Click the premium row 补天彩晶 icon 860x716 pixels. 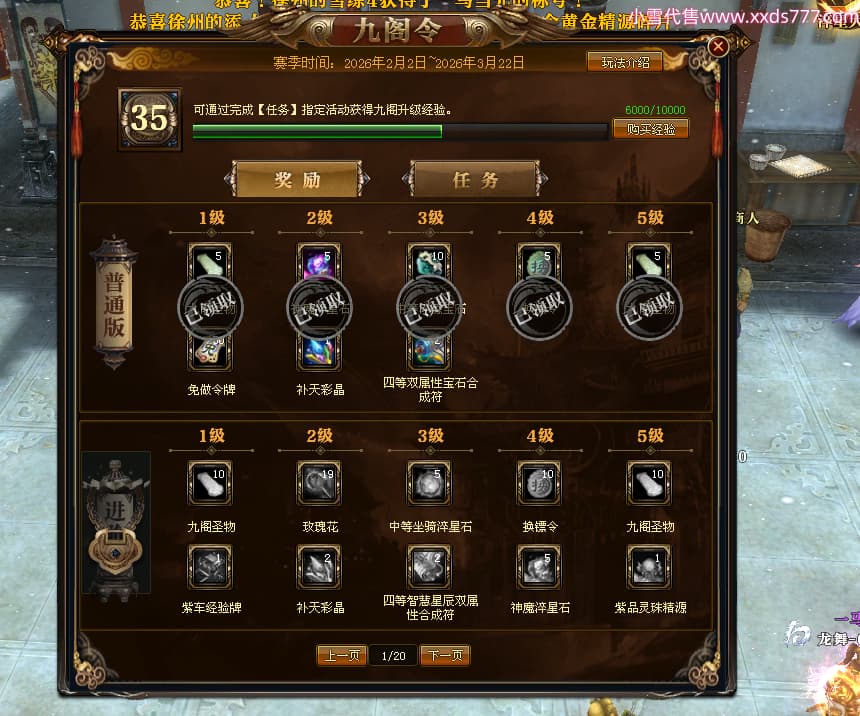point(319,567)
